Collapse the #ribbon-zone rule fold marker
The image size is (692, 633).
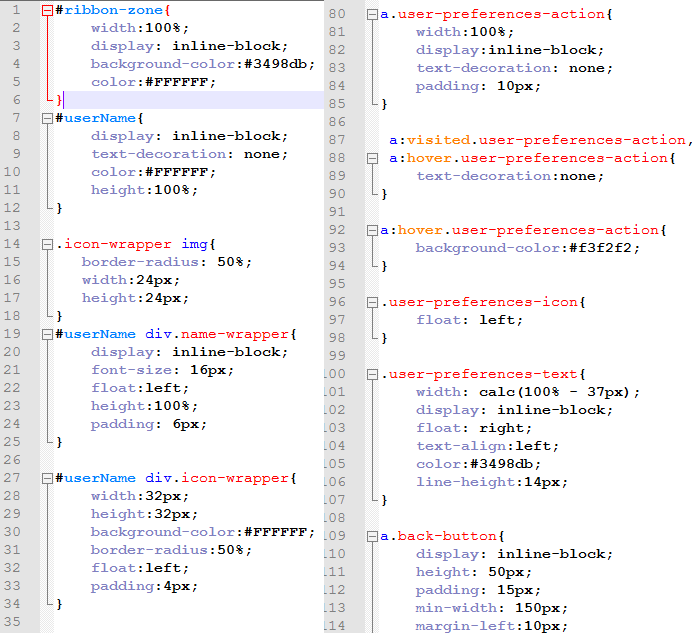click(x=48, y=10)
